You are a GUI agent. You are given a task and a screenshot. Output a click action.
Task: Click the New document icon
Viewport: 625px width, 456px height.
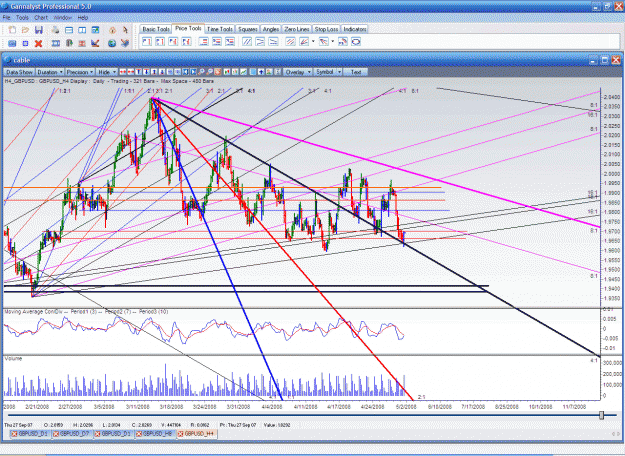12,30
